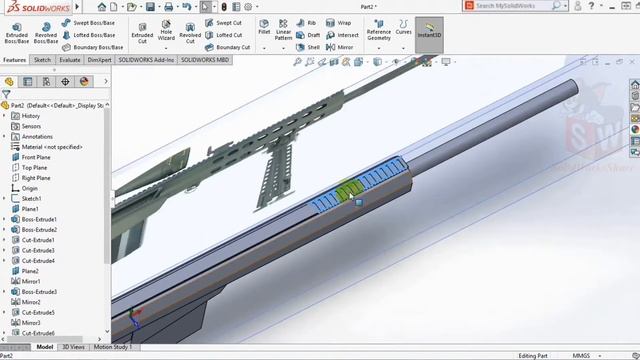Choose Lofted Boss/Base feature

89,35
